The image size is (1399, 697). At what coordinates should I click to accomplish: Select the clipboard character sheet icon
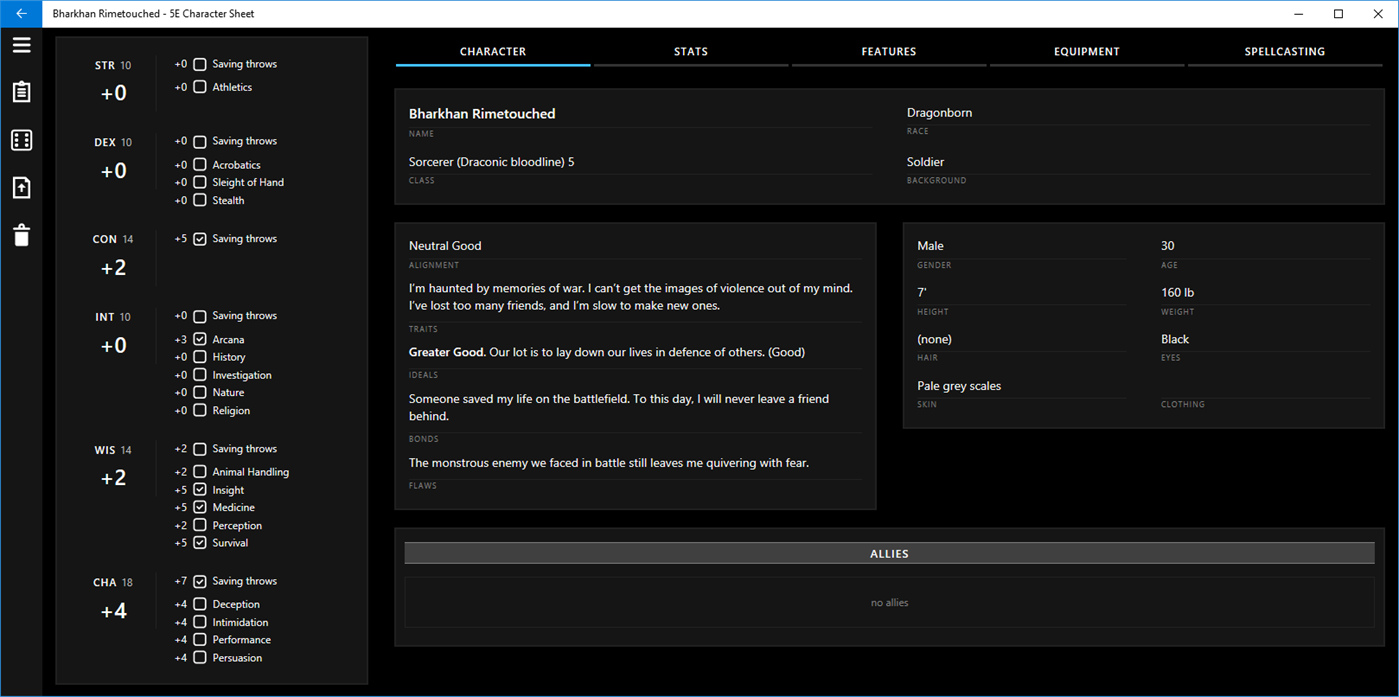(x=21, y=92)
